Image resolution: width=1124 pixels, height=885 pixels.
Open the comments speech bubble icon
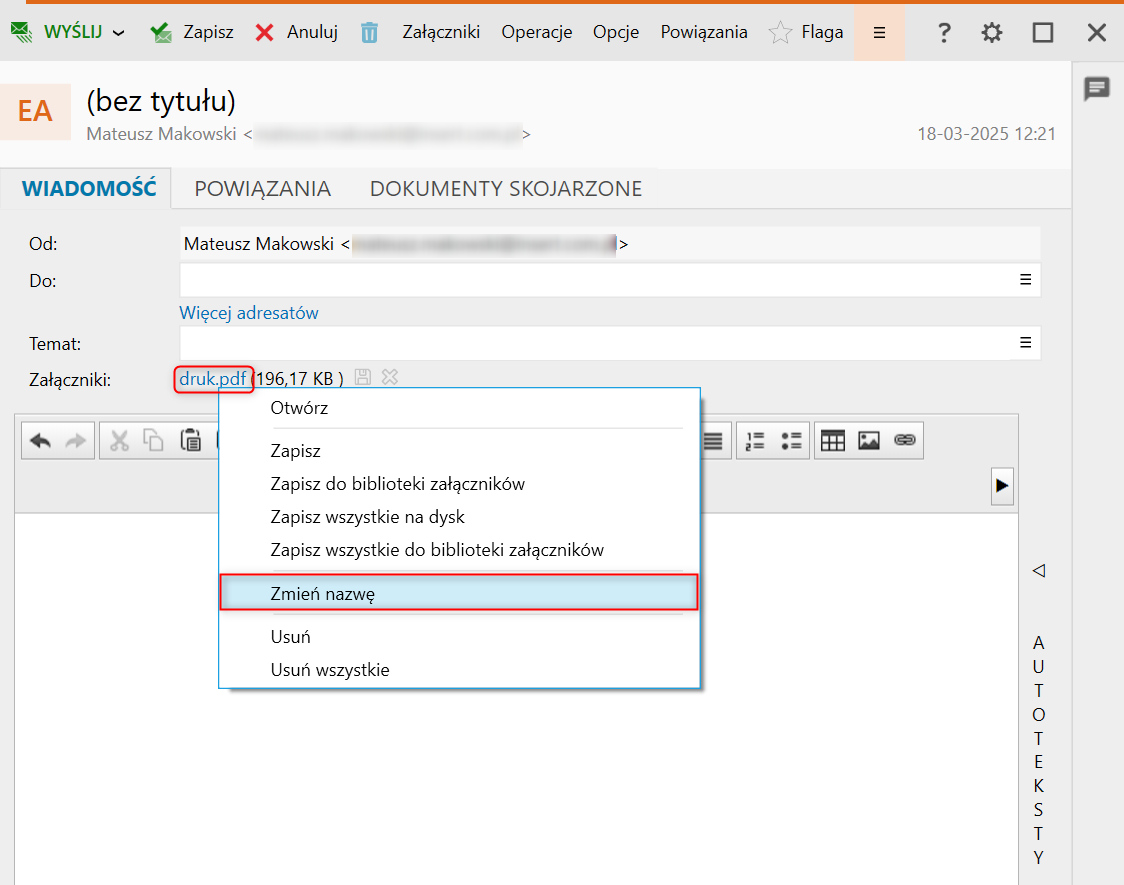pyautogui.click(x=1097, y=89)
